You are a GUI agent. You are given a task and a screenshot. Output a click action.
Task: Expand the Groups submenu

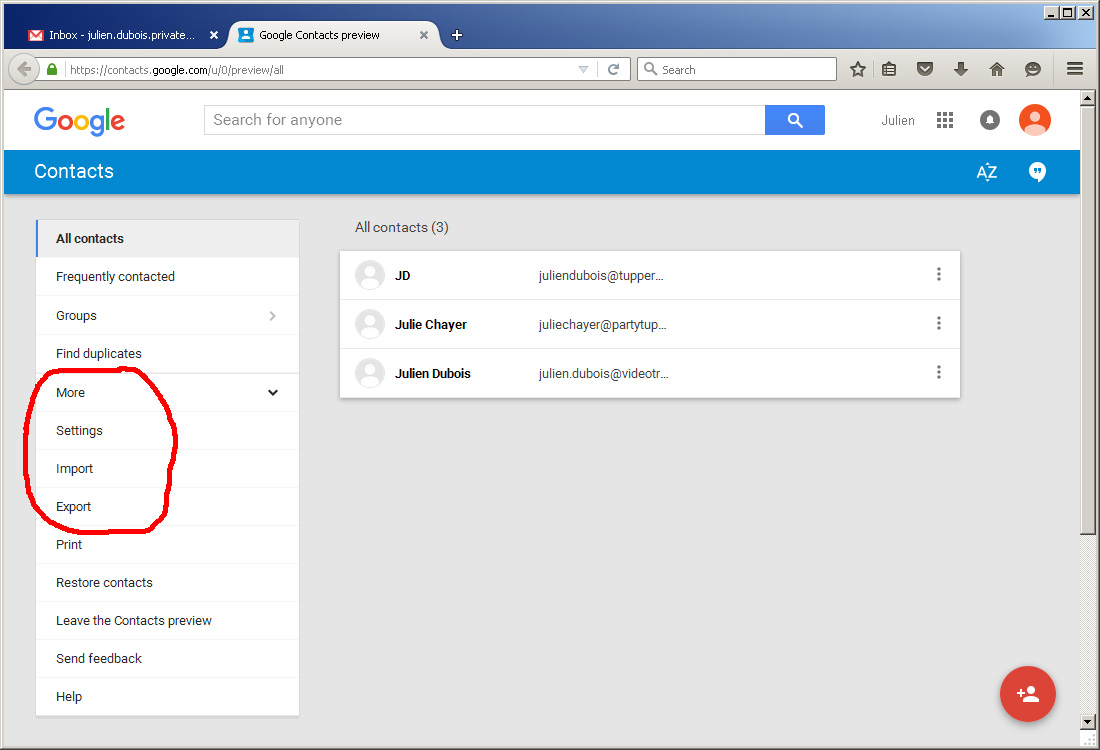(x=272, y=316)
